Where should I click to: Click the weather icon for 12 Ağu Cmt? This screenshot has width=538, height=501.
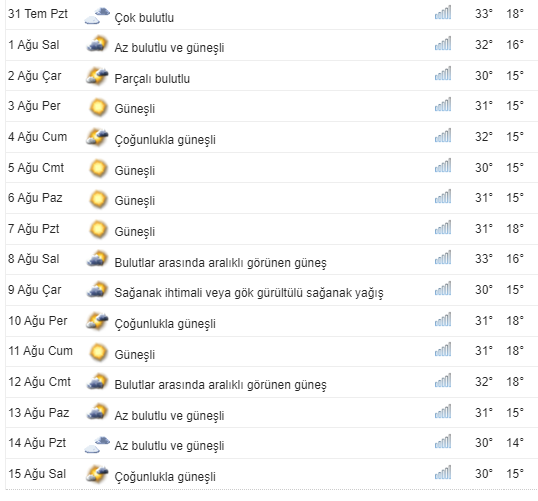[x=97, y=381]
